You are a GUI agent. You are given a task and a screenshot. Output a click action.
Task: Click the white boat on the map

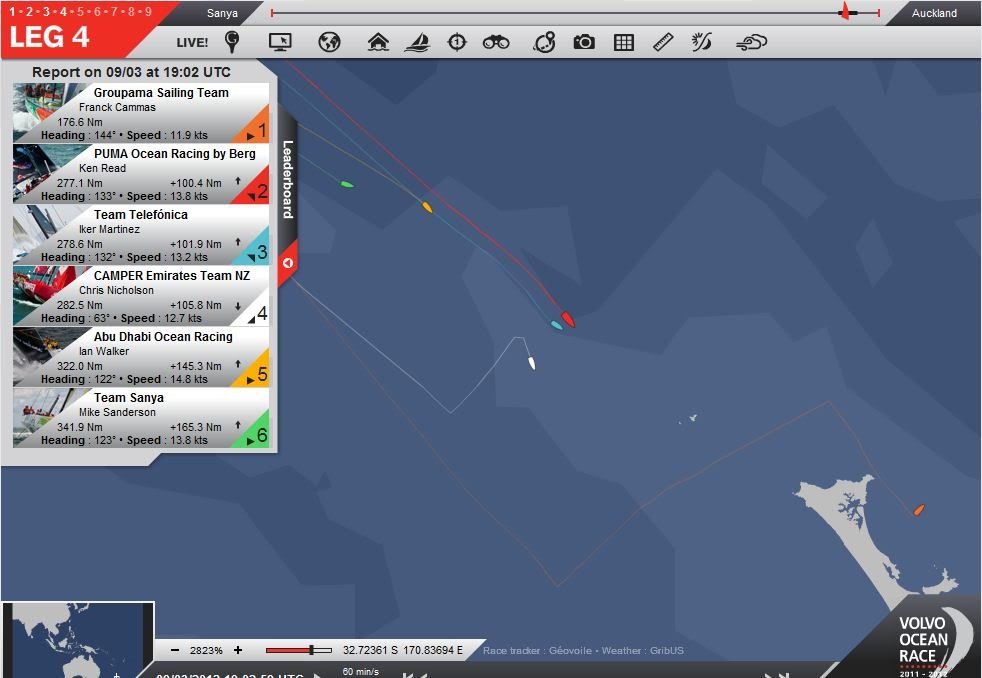(532, 363)
